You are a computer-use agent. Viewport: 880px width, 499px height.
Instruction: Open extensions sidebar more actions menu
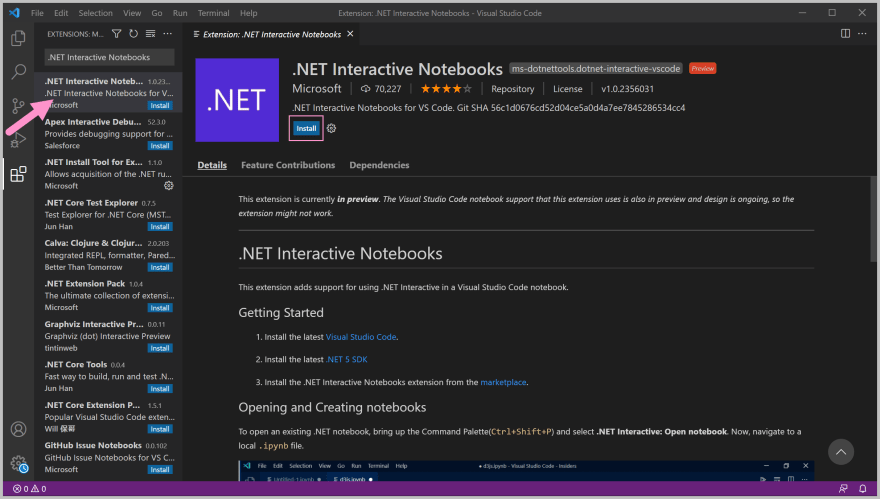168,34
